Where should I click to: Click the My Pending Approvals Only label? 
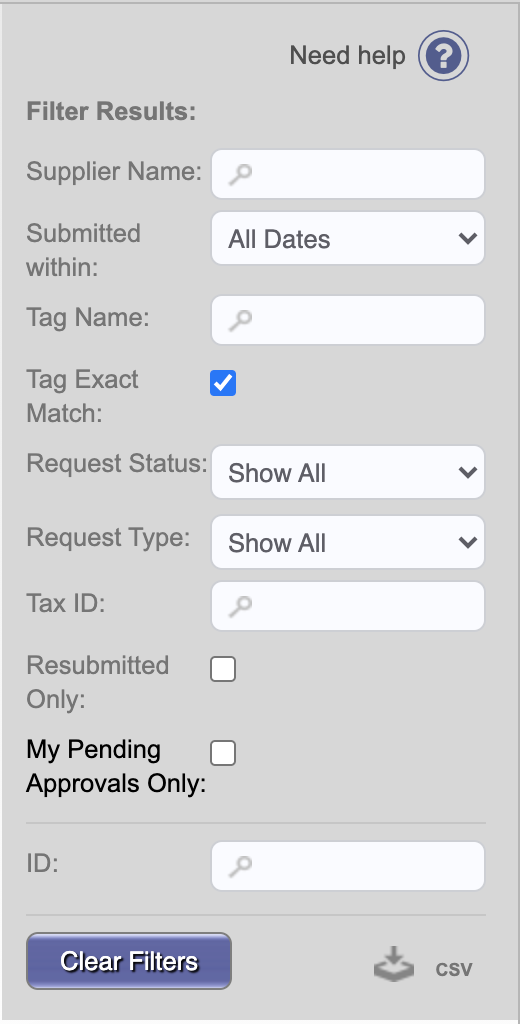[x=116, y=766]
